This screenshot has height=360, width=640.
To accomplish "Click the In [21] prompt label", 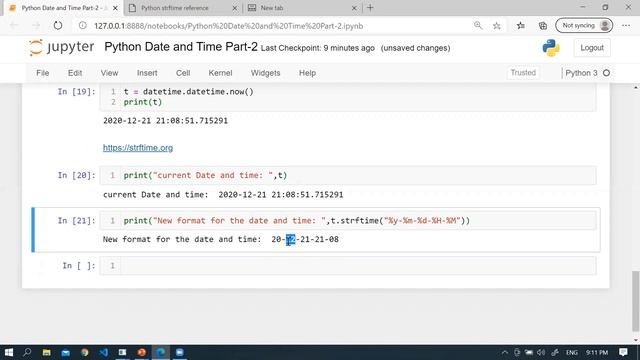I will point(76,221).
